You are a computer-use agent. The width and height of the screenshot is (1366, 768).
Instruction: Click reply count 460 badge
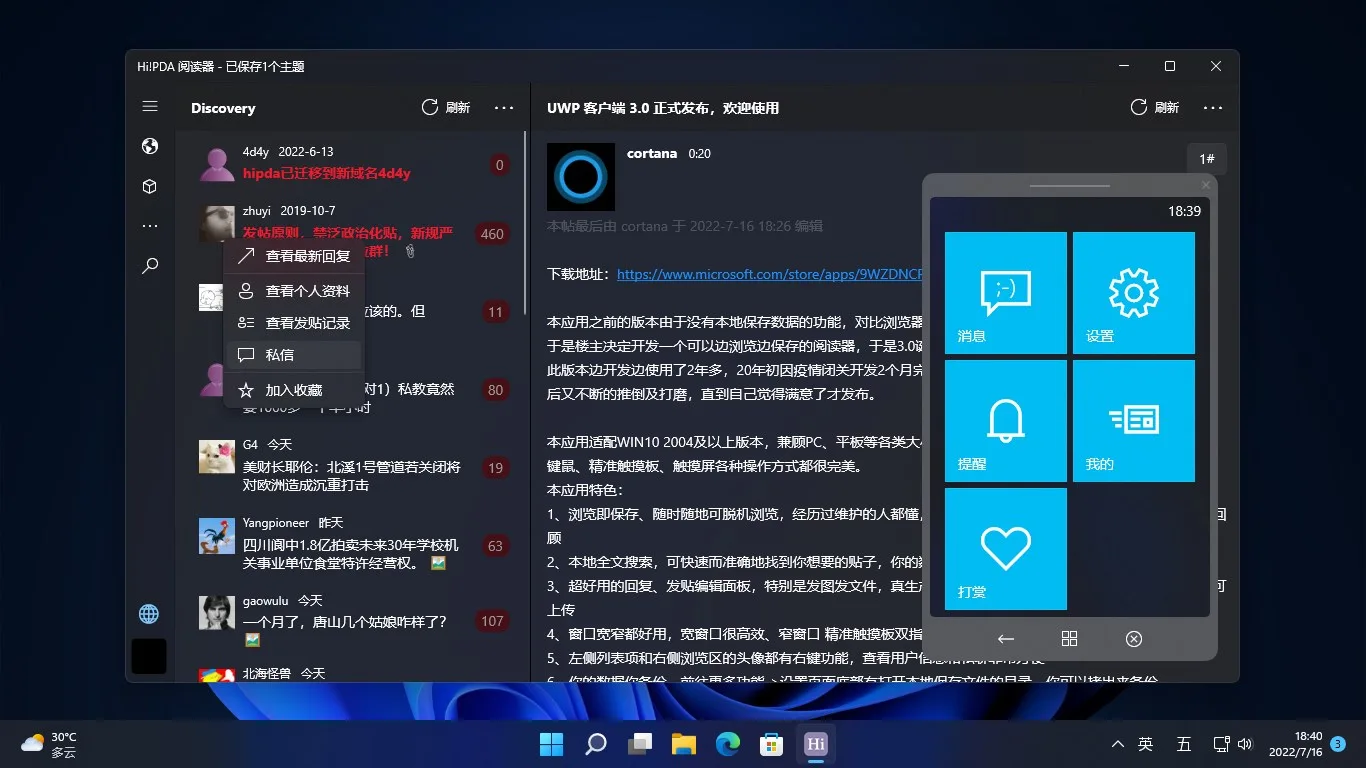492,234
